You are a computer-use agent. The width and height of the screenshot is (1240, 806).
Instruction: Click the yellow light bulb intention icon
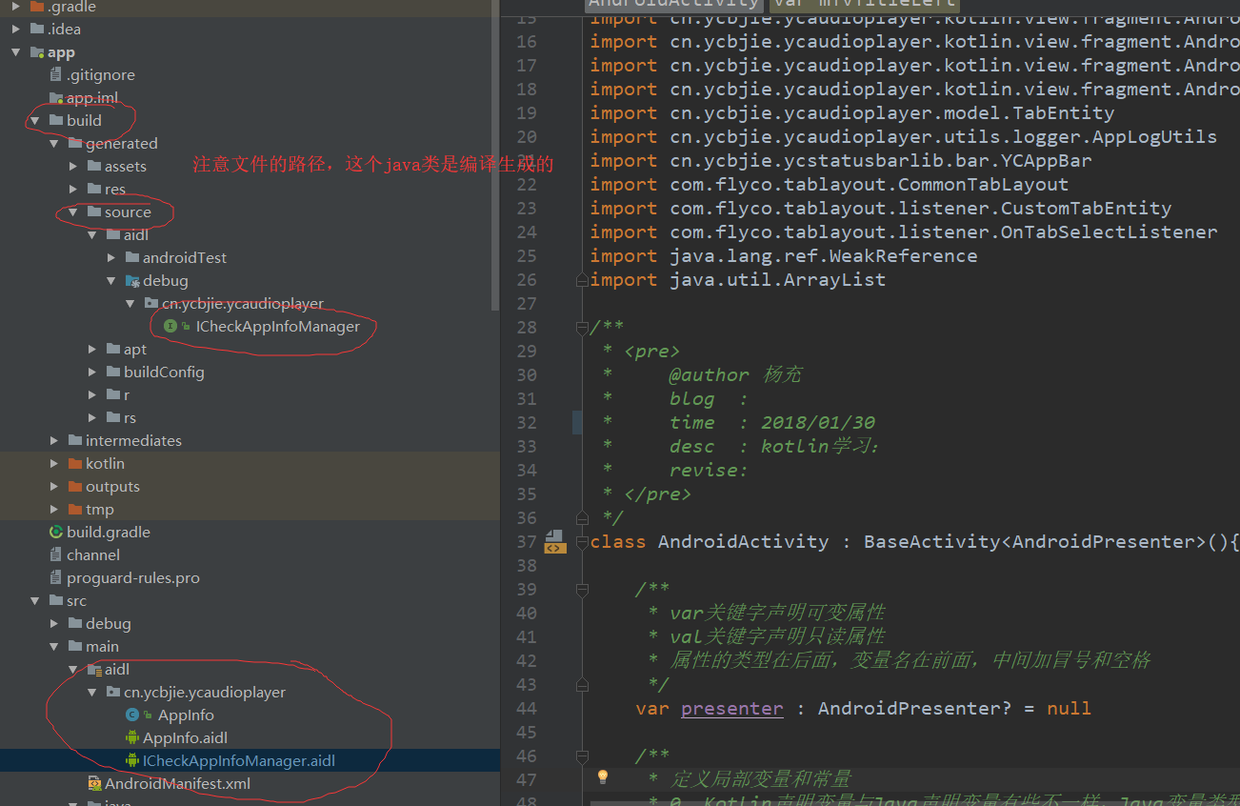pos(603,777)
